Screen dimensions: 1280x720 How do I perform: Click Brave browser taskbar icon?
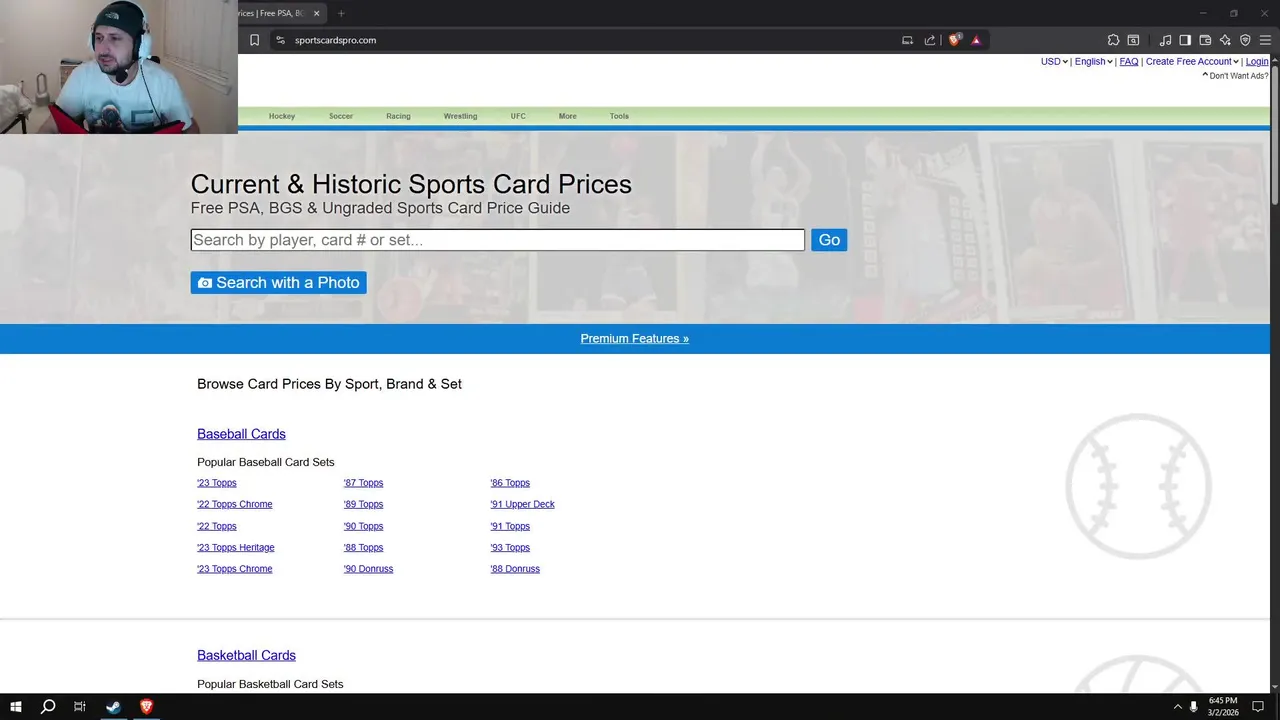(146, 707)
